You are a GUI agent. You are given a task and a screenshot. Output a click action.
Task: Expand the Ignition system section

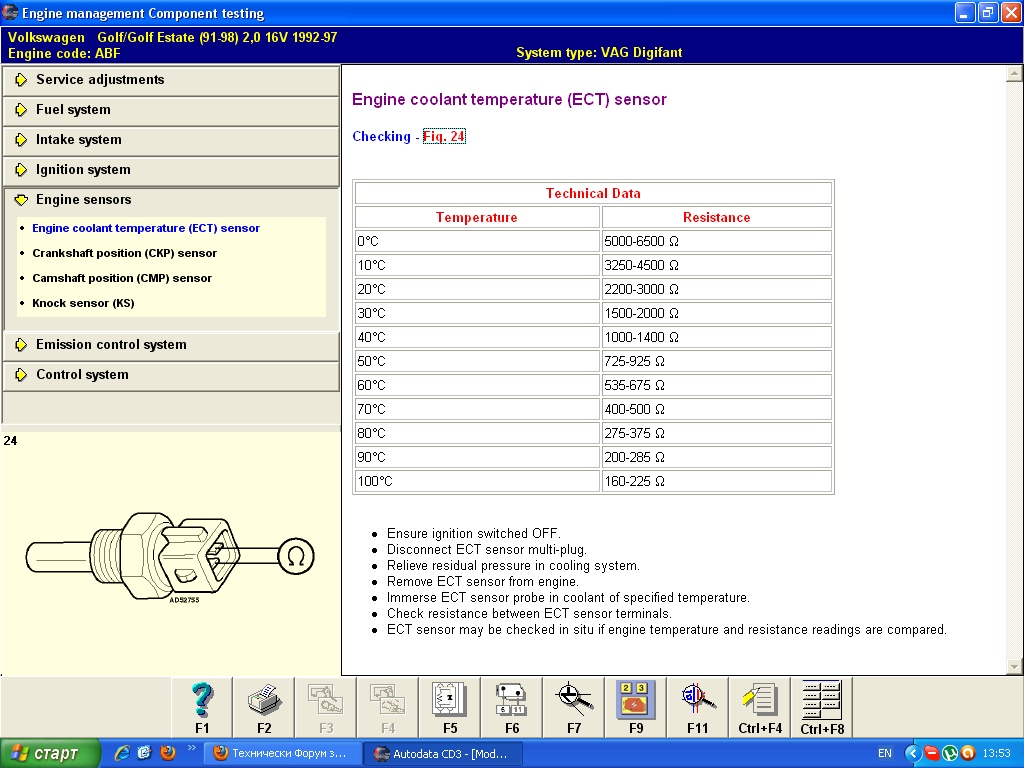[x=83, y=170]
